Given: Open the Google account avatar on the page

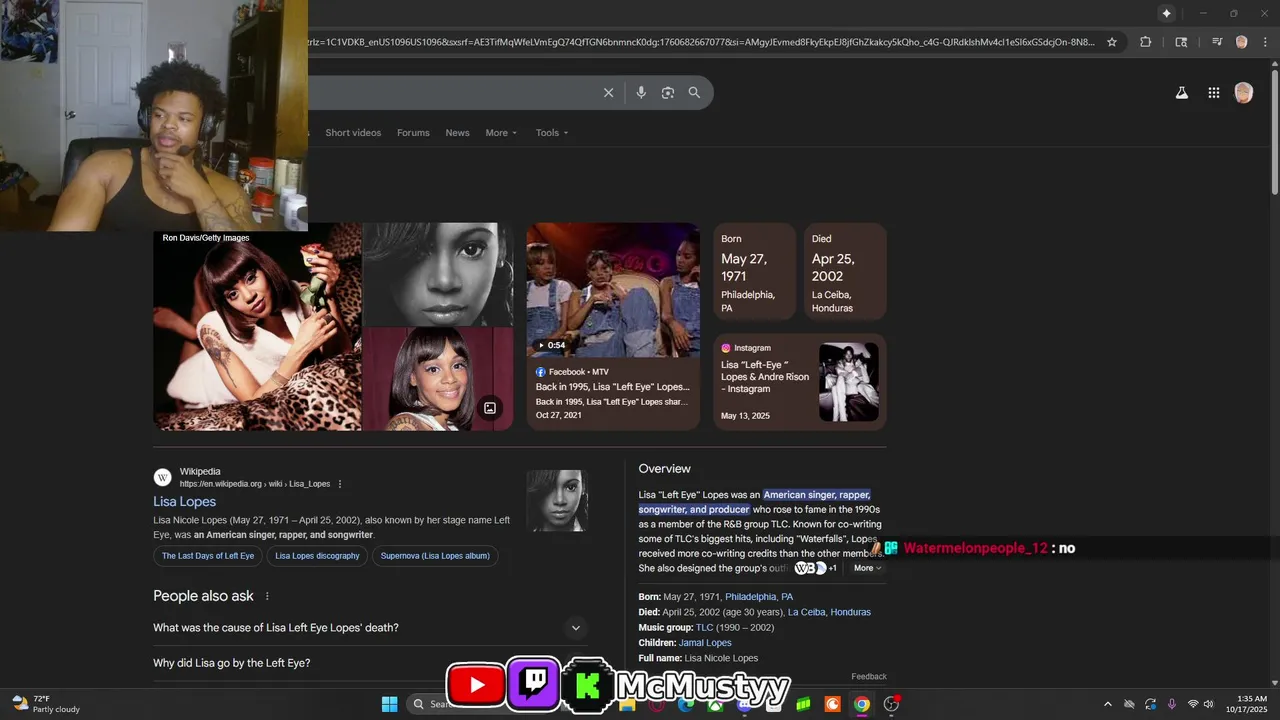Looking at the screenshot, I should [1244, 93].
